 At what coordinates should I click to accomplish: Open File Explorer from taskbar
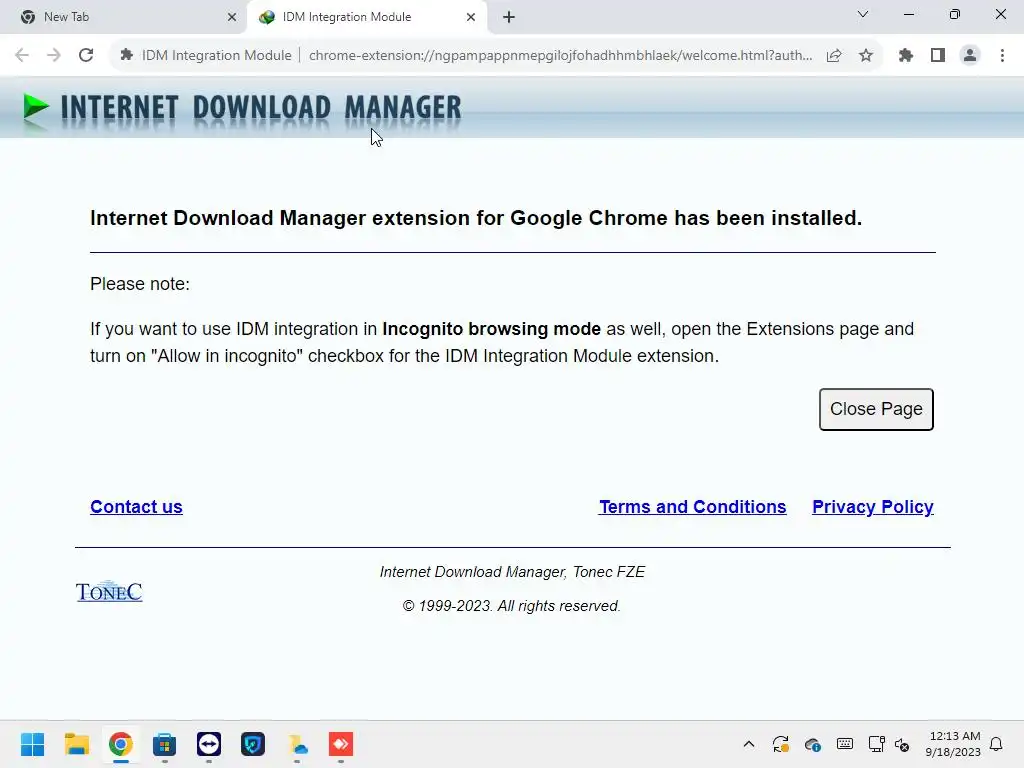[x=77, y=744]
